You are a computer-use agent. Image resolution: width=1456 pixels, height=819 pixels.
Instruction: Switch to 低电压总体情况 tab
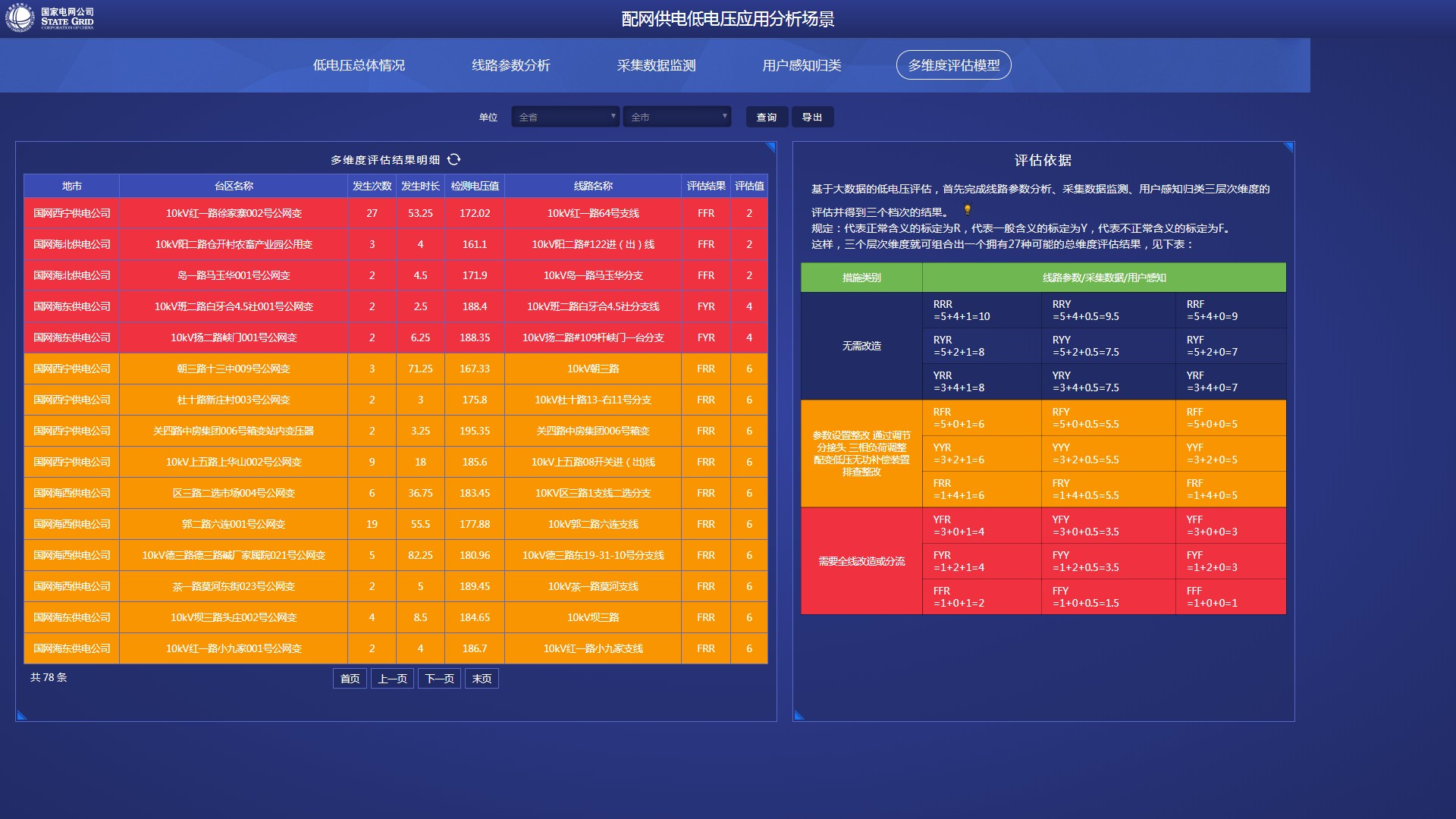point(359,65)
